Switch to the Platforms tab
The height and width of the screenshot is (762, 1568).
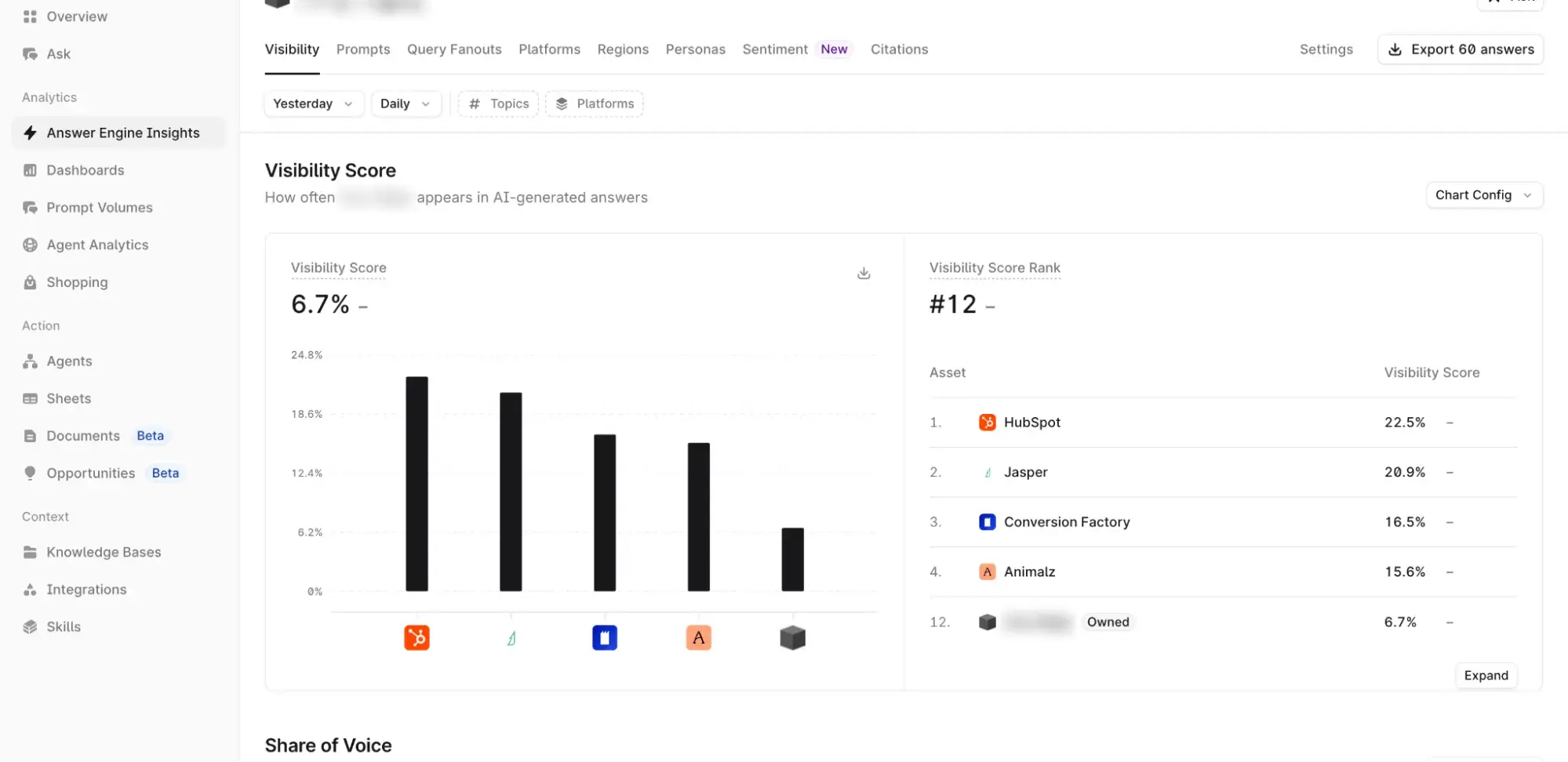pyautogui.click(x=549, y=49)
